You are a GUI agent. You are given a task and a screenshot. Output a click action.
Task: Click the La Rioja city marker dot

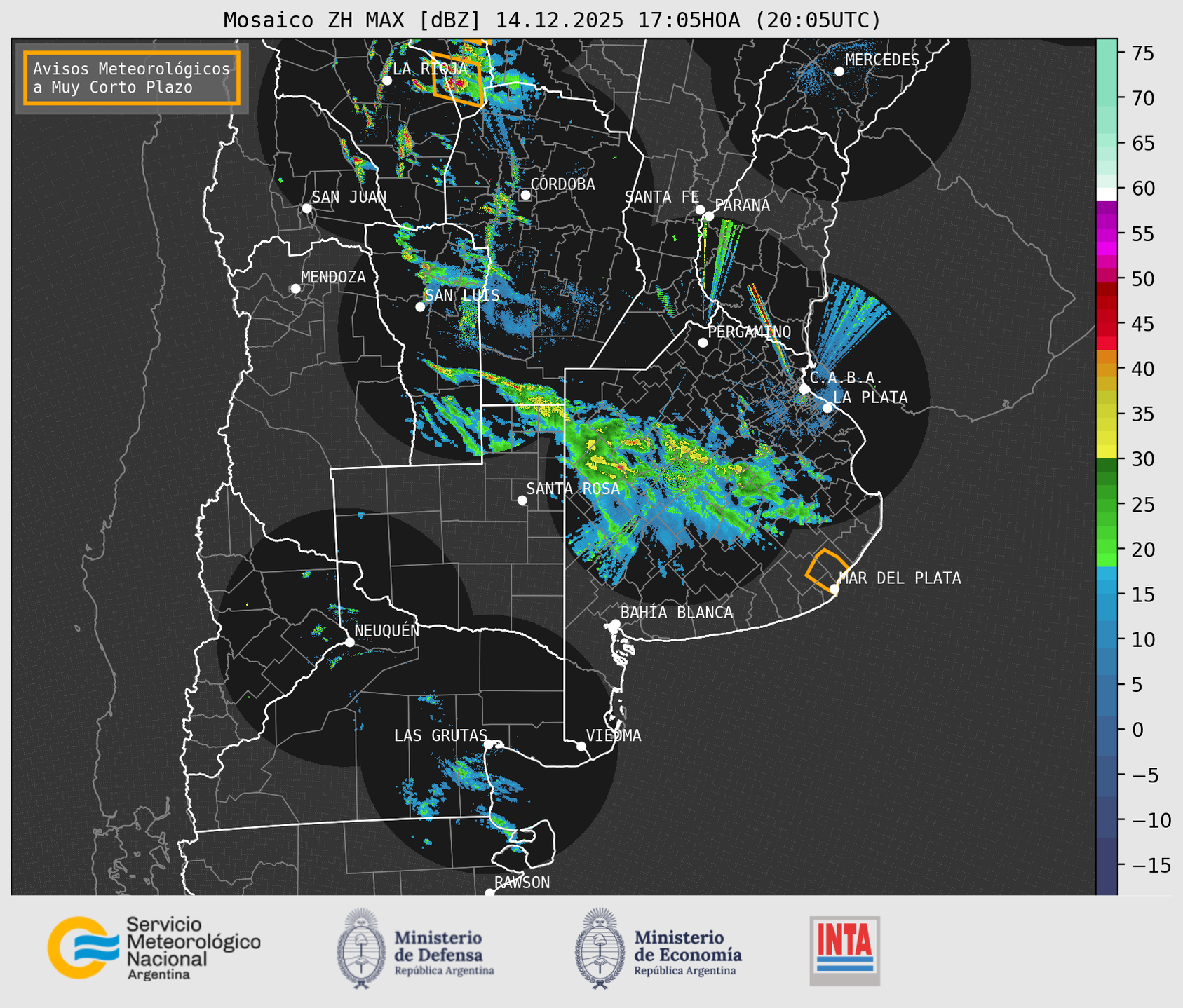pos(386,81)
